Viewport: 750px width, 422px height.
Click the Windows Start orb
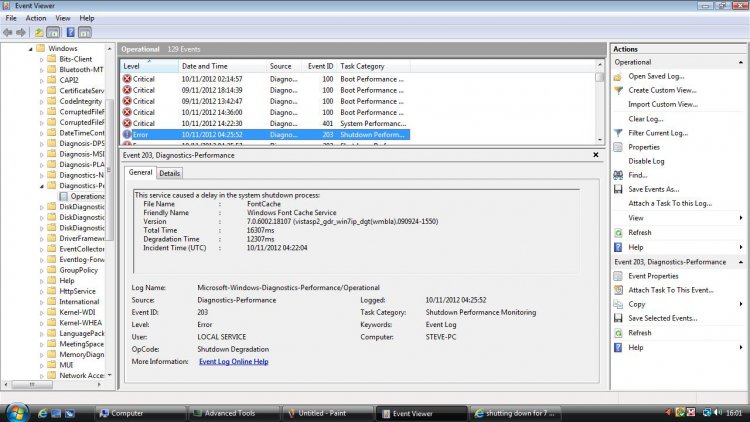coord(16,412)
